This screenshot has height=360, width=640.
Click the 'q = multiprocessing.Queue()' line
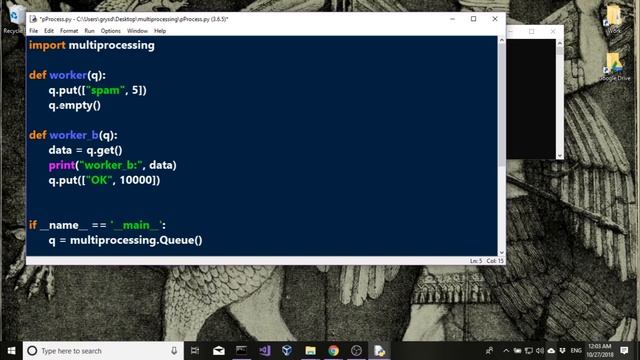click(126, 240)
